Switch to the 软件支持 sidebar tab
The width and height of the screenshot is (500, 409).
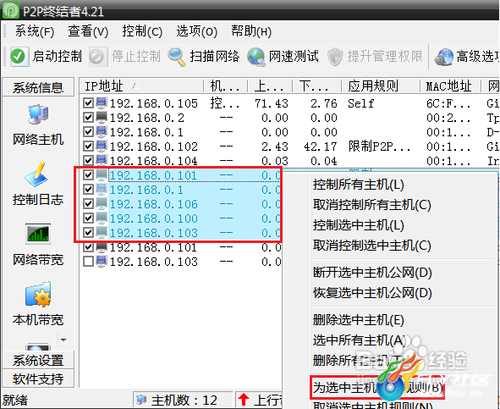[x=38, y=378]
